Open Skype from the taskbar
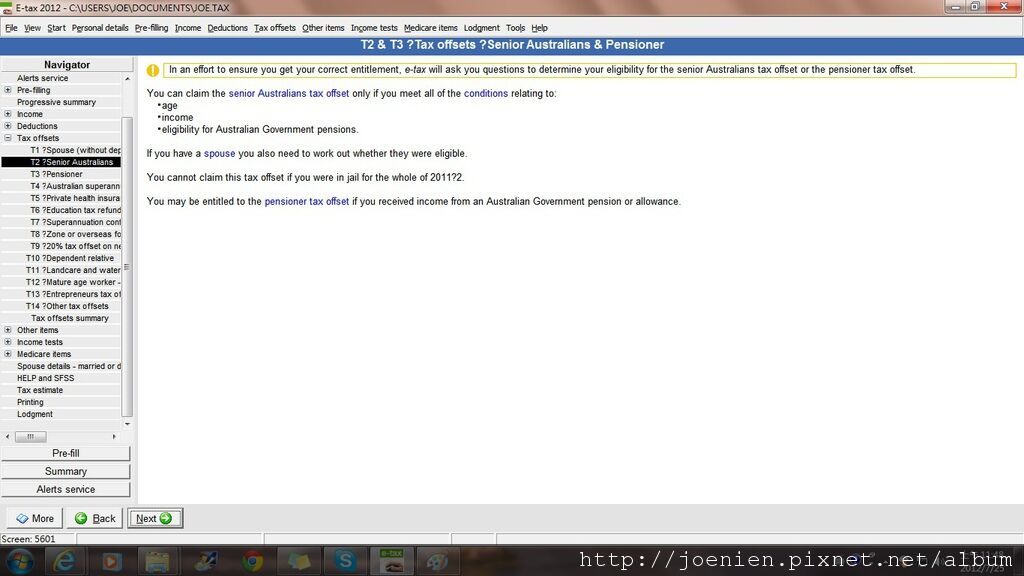Image resolution: width=1024 pixels, height=576 pixels. (344, 560)
